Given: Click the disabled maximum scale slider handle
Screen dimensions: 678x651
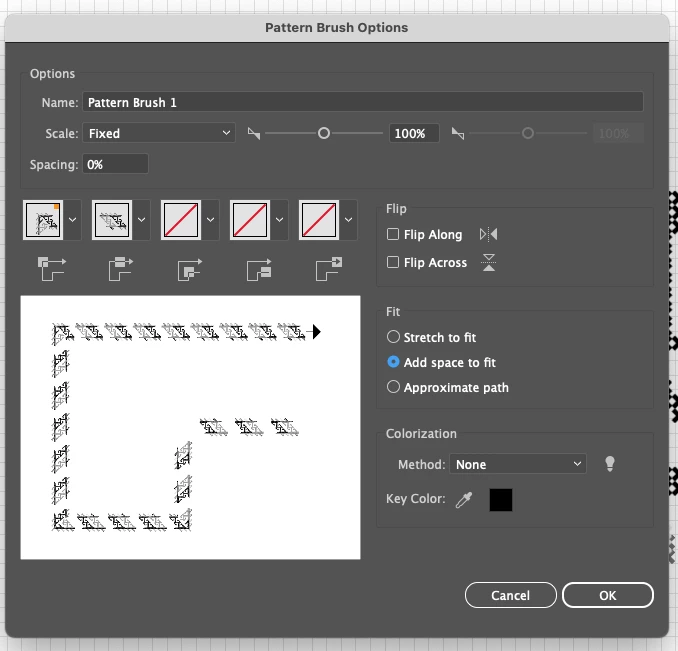Looking at the screenshot, I should [x=528, y=133].
